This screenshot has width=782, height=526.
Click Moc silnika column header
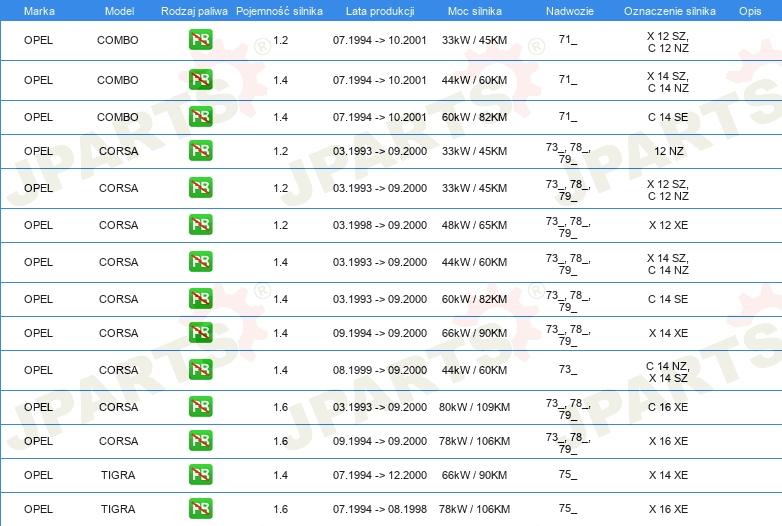click(474, 11)
